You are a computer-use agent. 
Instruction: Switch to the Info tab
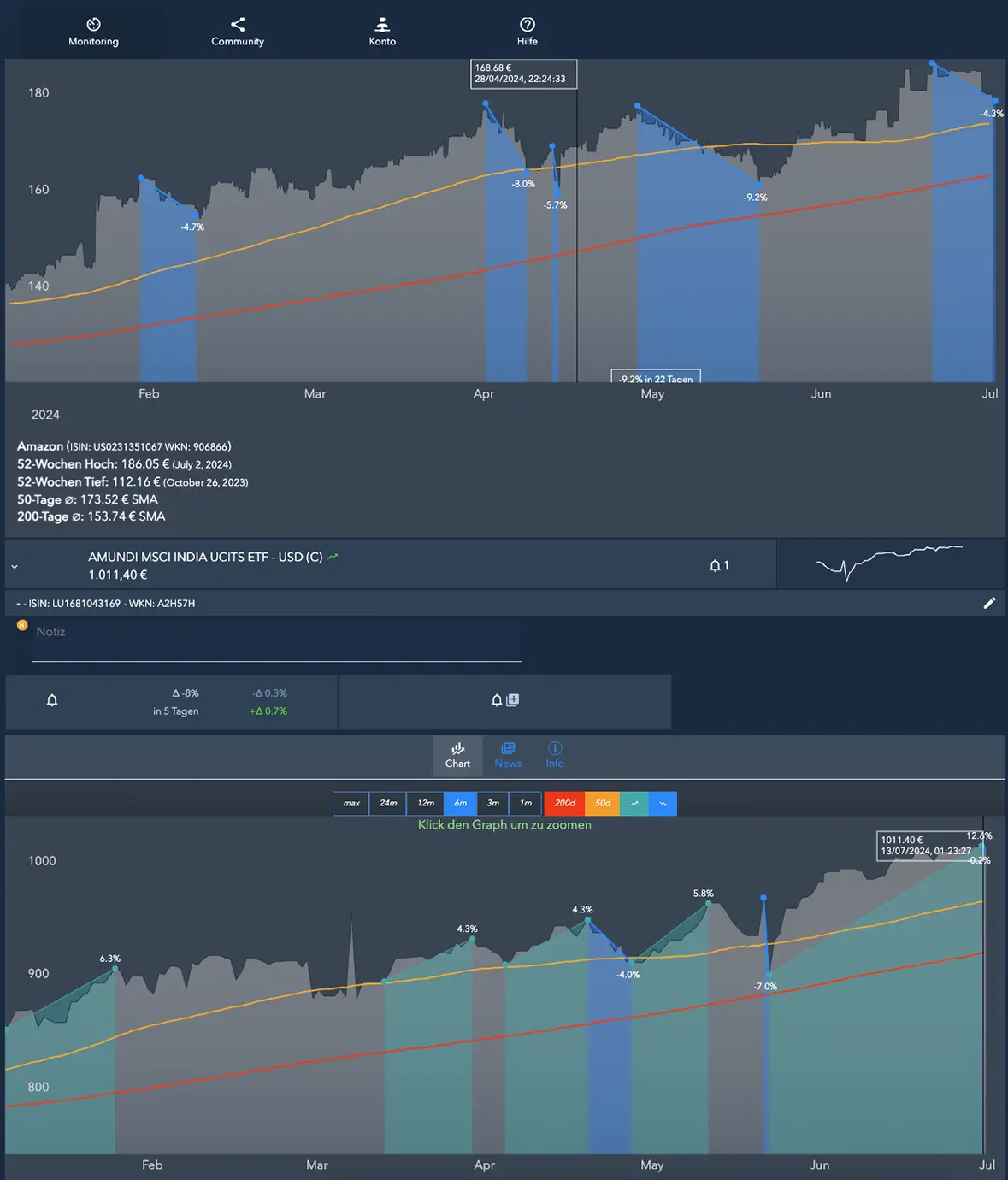pyautogui.click(x=555, y=755)
